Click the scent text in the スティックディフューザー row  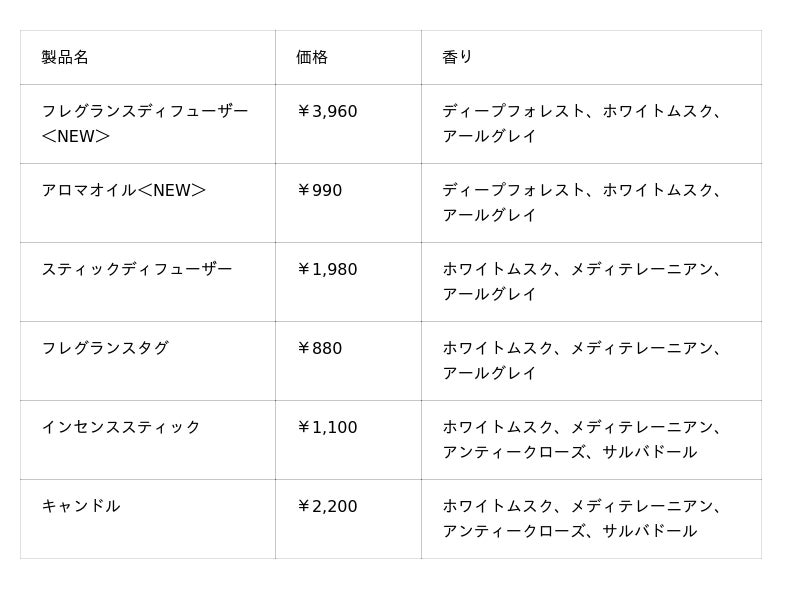(581, 281)
